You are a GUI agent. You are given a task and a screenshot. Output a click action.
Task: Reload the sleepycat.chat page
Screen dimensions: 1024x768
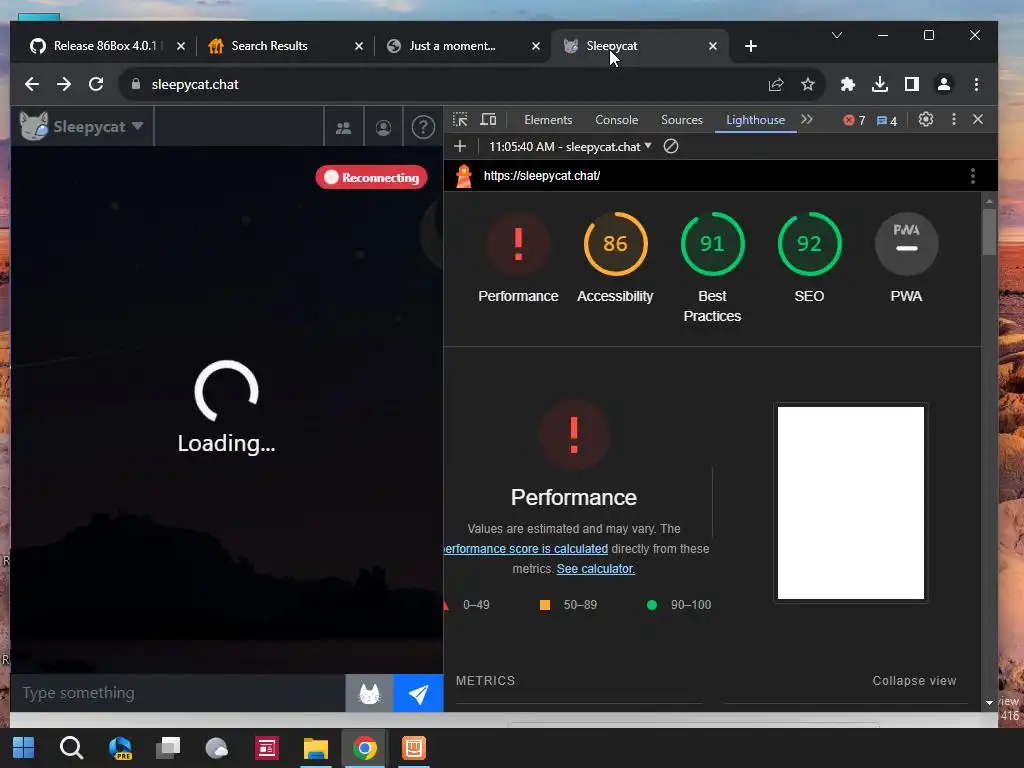[96, 84]
